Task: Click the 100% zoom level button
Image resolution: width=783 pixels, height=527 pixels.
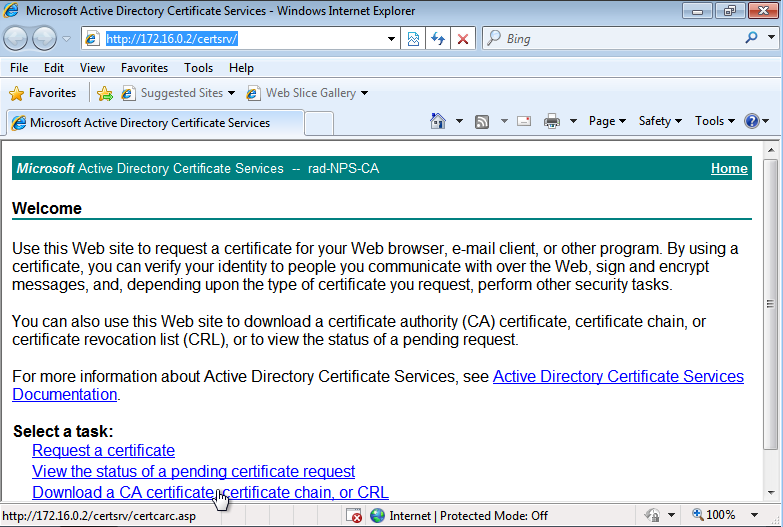Action: [714, 515]
